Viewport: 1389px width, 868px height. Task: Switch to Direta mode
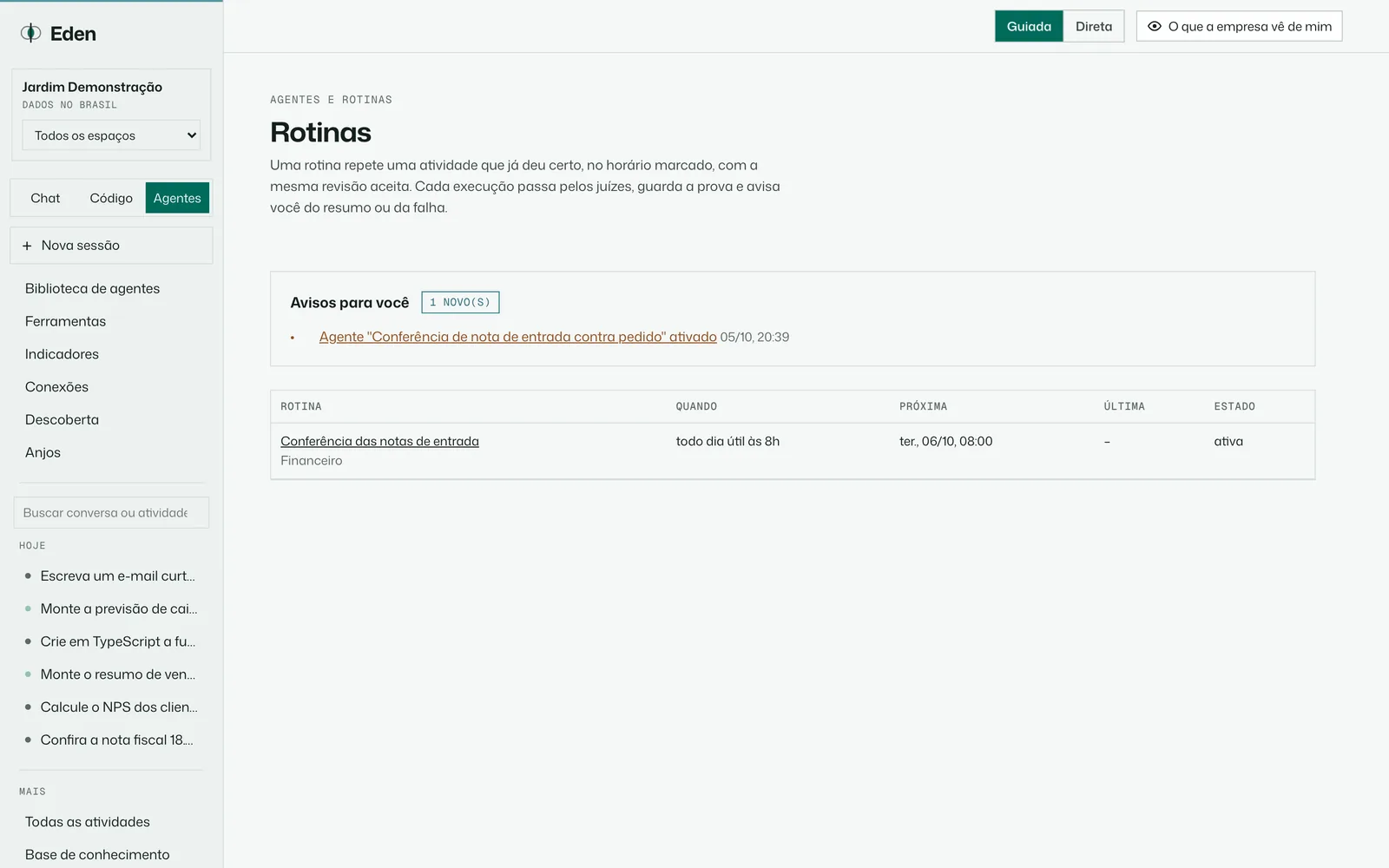coord(1094,26)
